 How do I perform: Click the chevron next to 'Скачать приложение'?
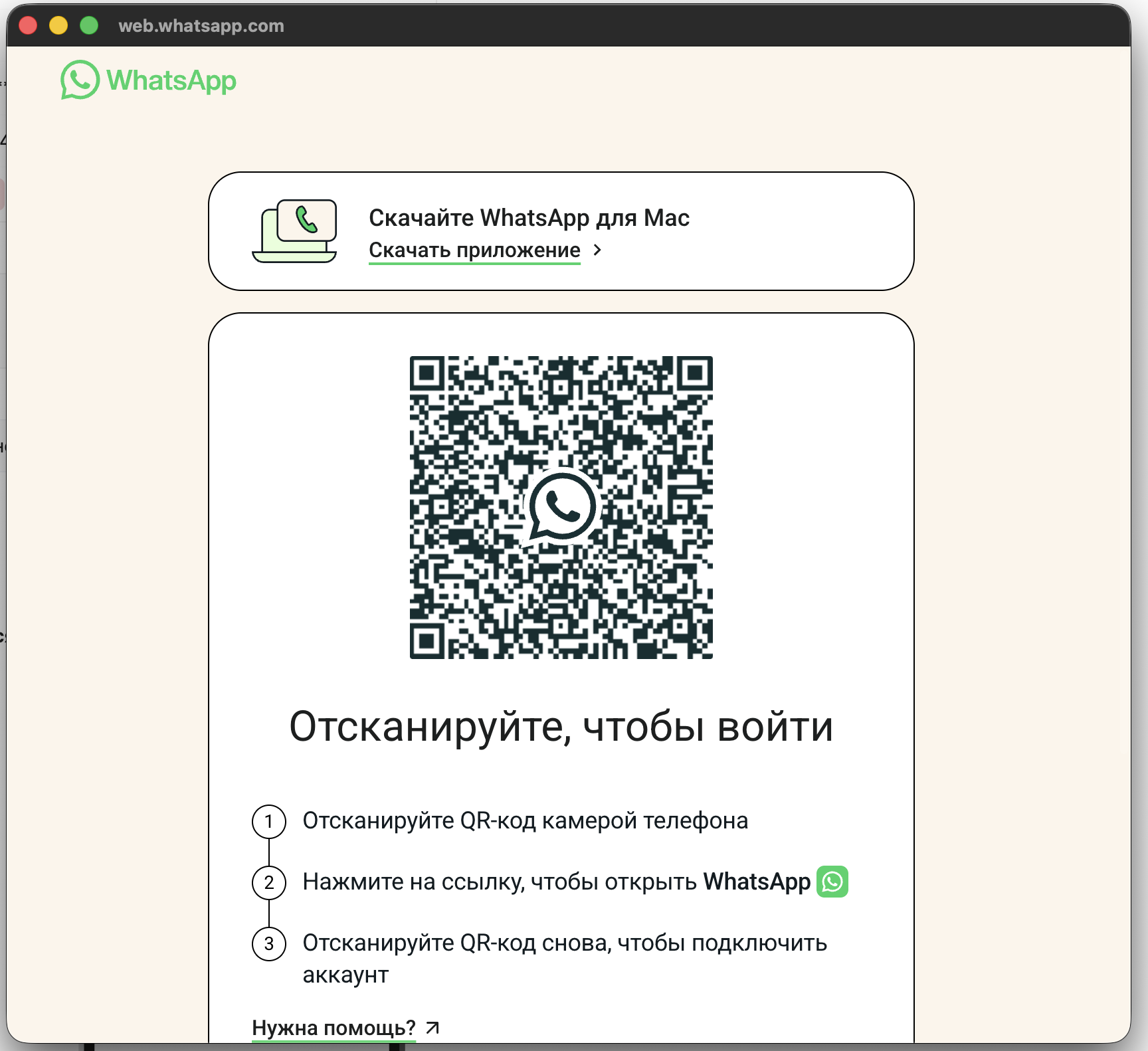click(597, 250)
